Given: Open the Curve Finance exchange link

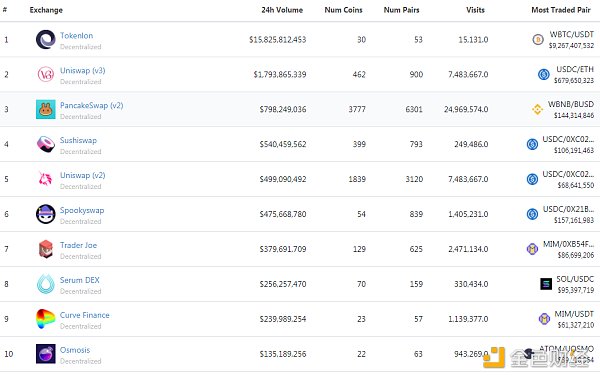Looking at the screenshot, I should (85, 315).
